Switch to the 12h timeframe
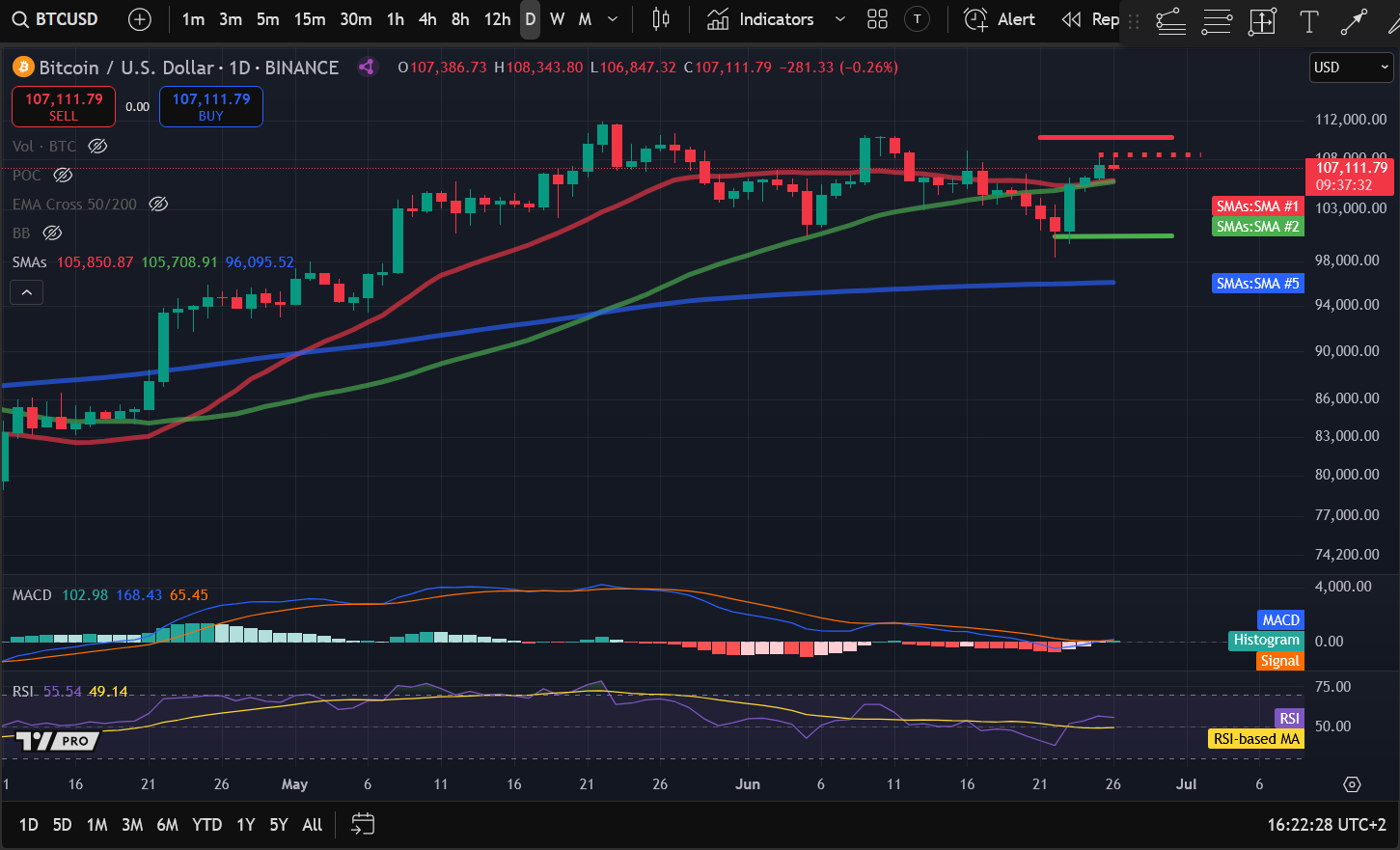The width and height of the screenshot is (1400, 850). pyautogui.click(x=497, y=19)
